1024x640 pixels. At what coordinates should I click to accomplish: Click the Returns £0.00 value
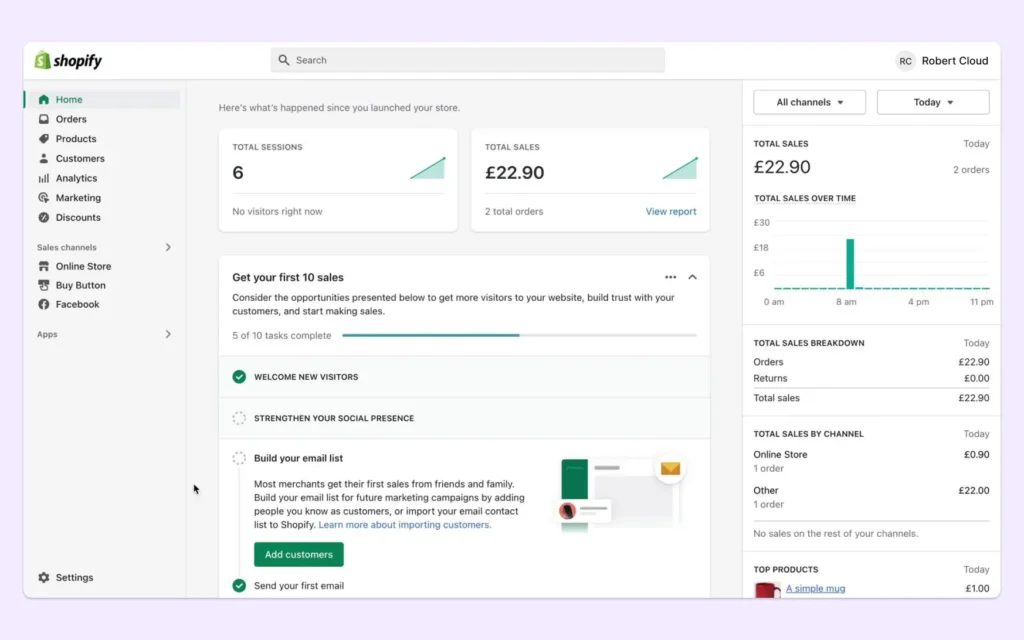pos(976,378)
